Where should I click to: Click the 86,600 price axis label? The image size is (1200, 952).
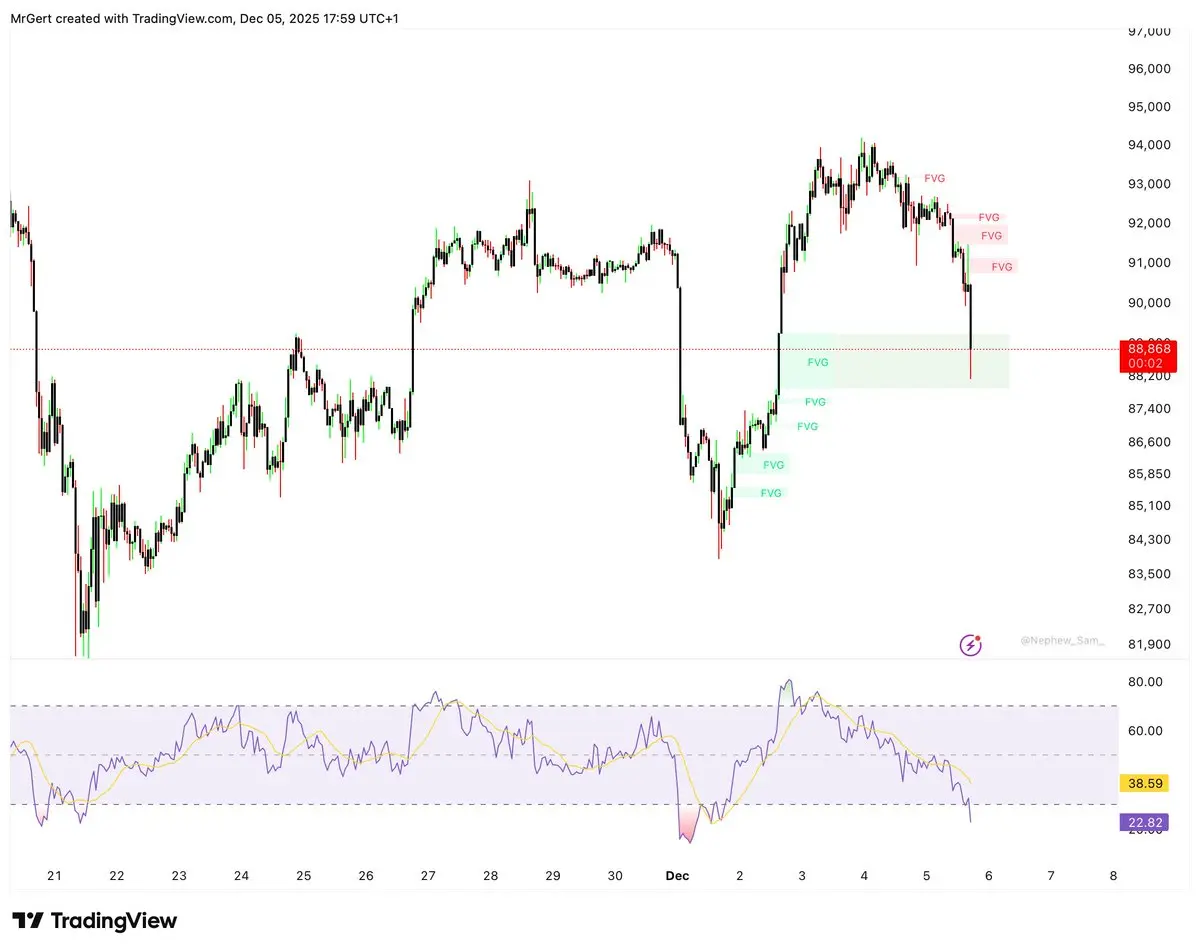(x=1149, y=442)
